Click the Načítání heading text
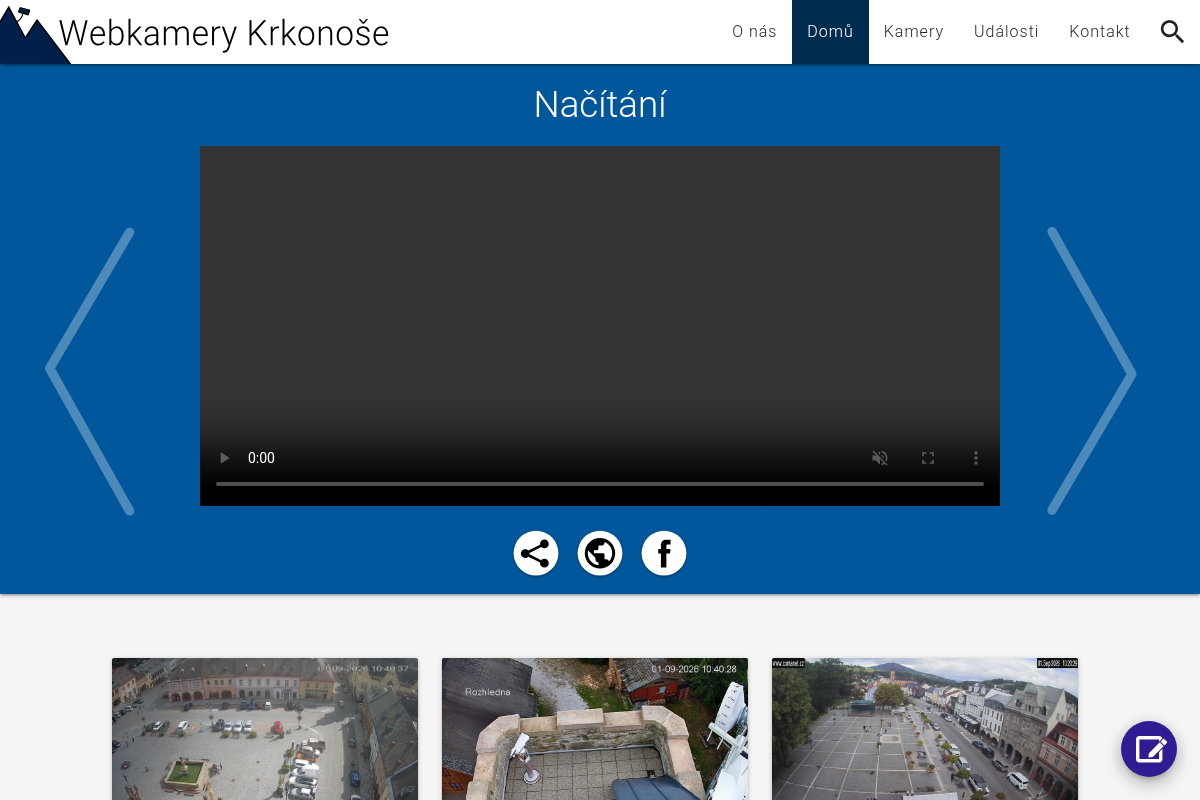 pyautogui.click(x=600, y=105)
